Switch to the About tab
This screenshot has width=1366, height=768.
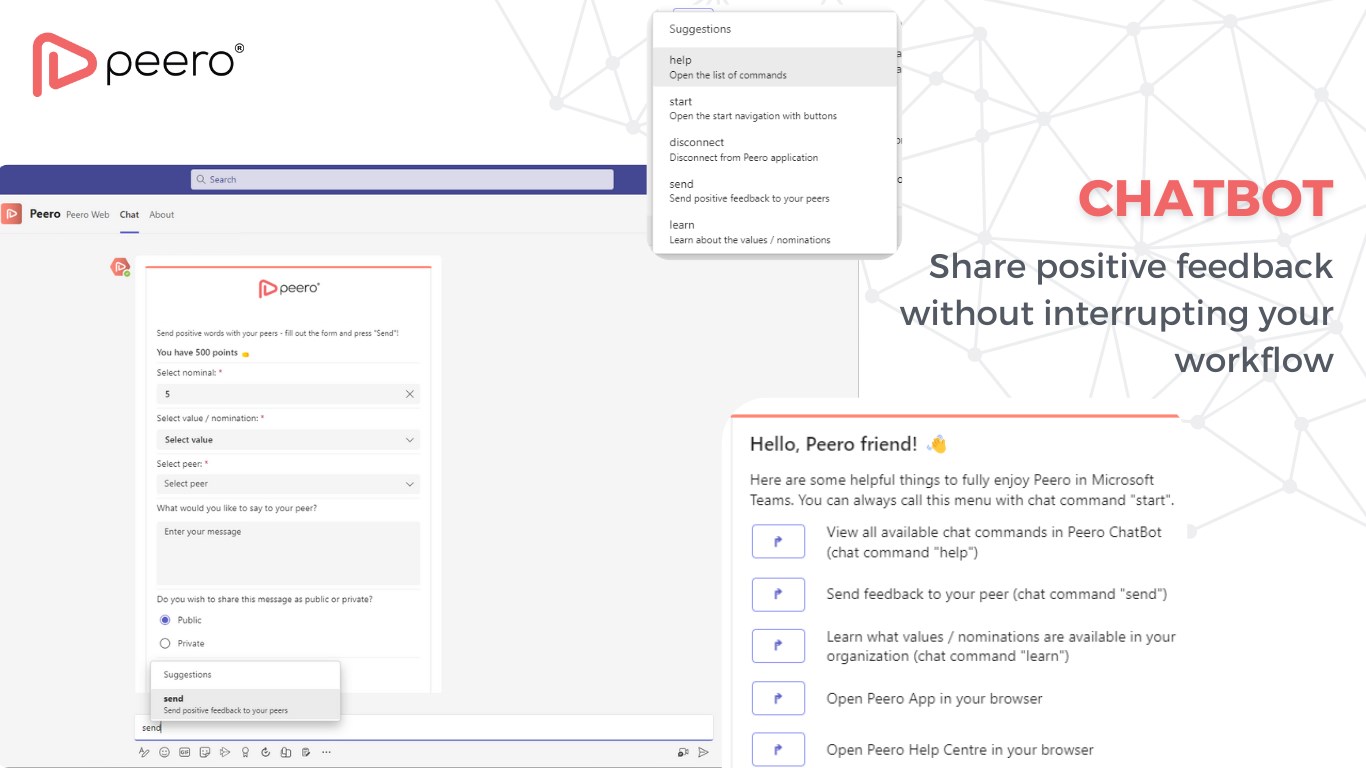pyautogui.click(x=162, y=214)
